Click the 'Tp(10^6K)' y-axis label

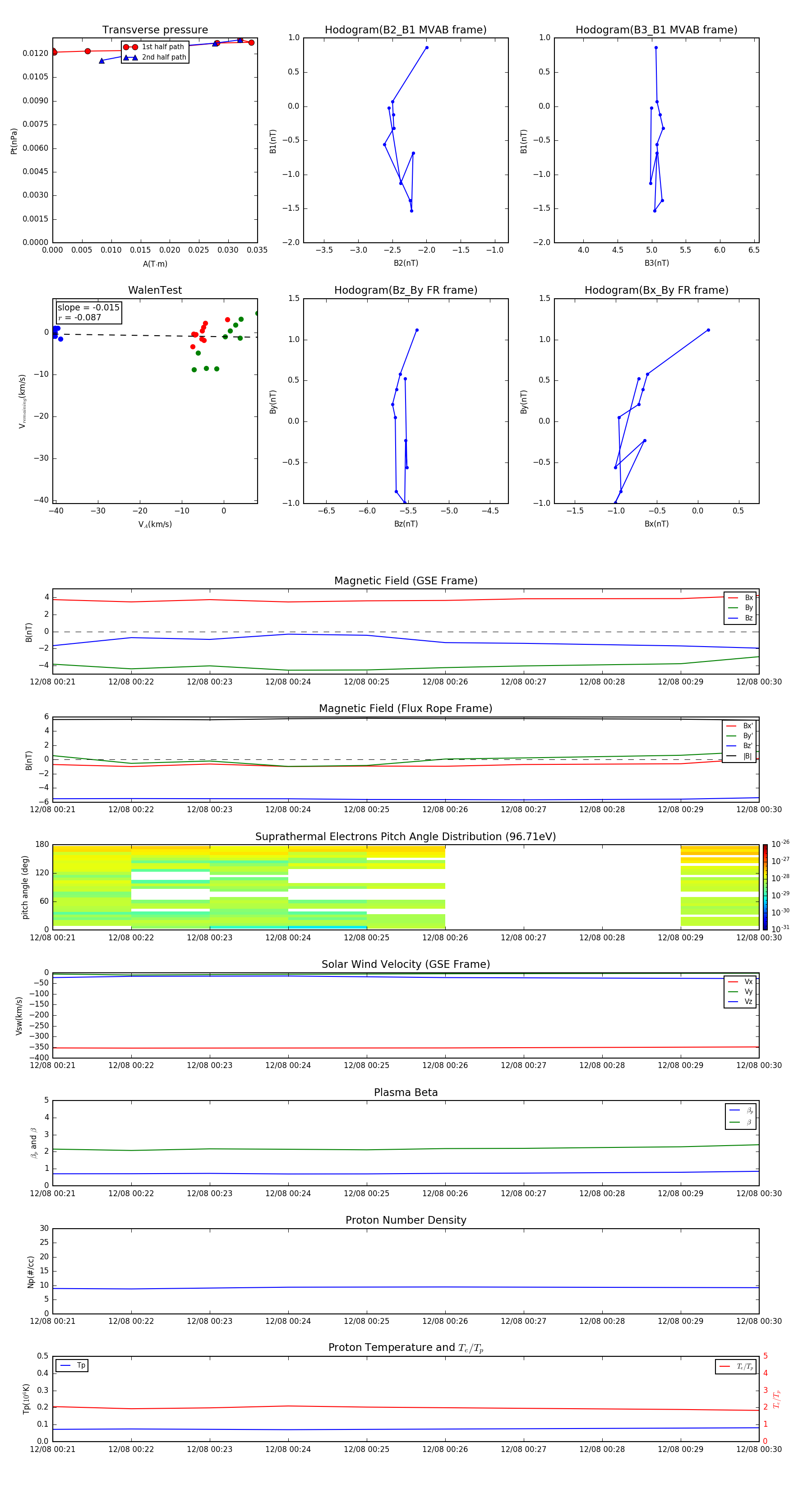tap(27, 1399)
